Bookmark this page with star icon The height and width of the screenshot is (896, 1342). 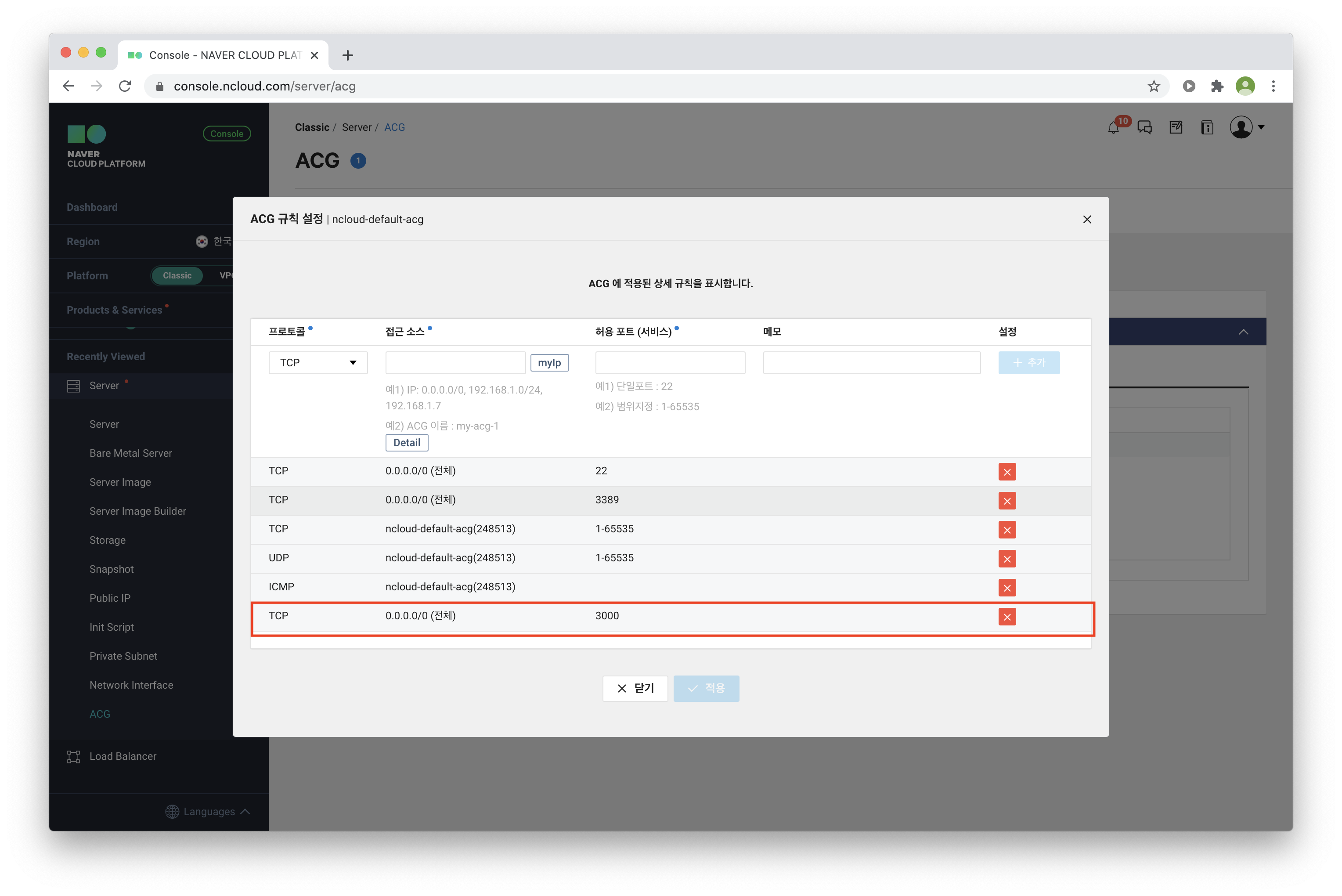[x=1154, y=86]
